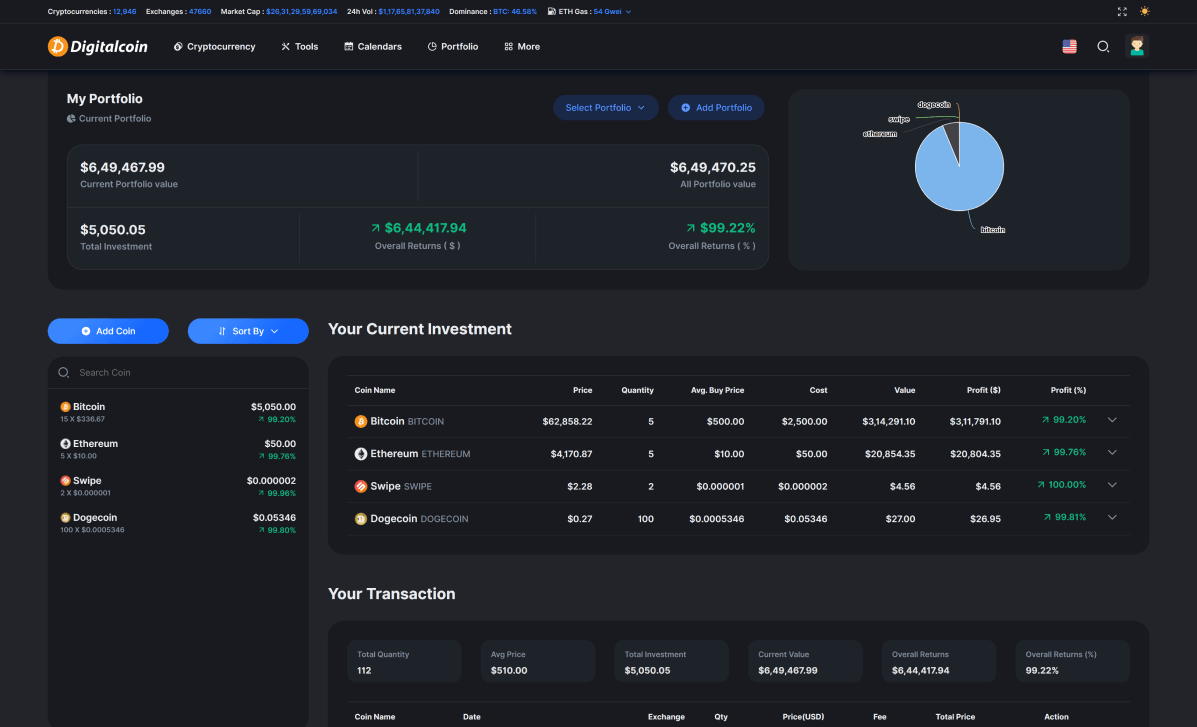
Task: Select Ethereum in the coin sidebar list
Action: point(178,449)
